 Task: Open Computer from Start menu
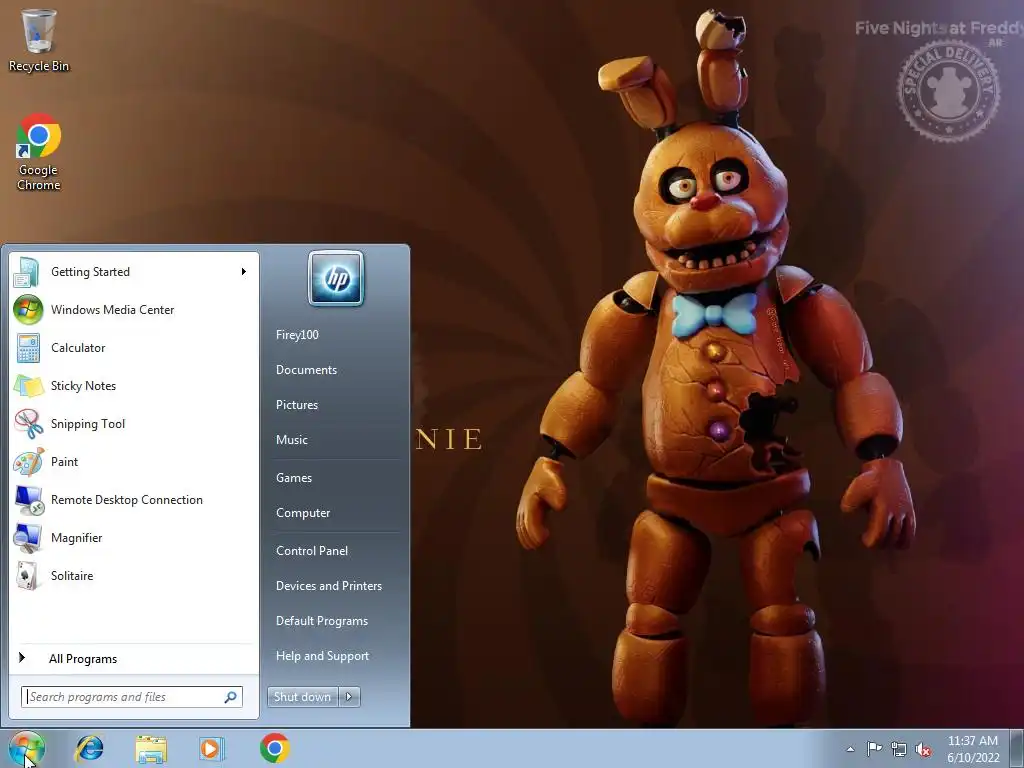(x=303, y=513)
